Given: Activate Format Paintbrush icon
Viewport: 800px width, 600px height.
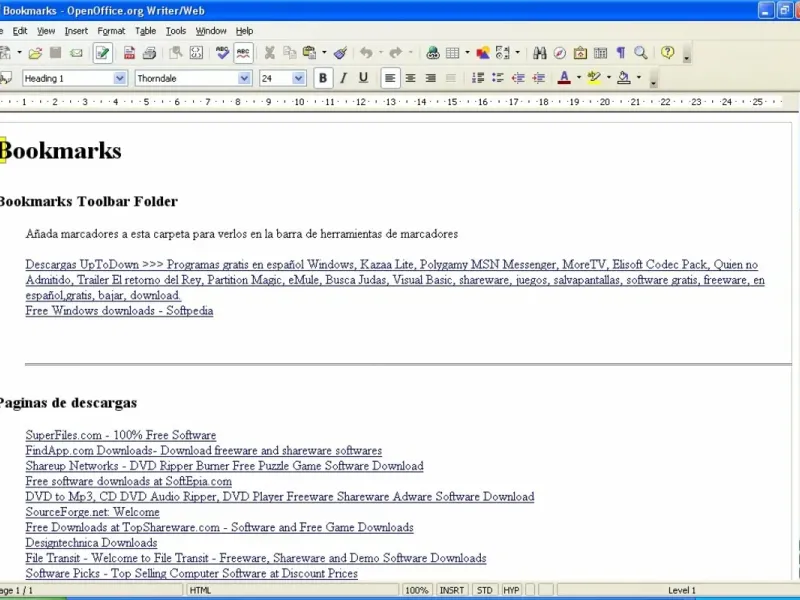Looking at the screenshot, I should pos(340,53).
